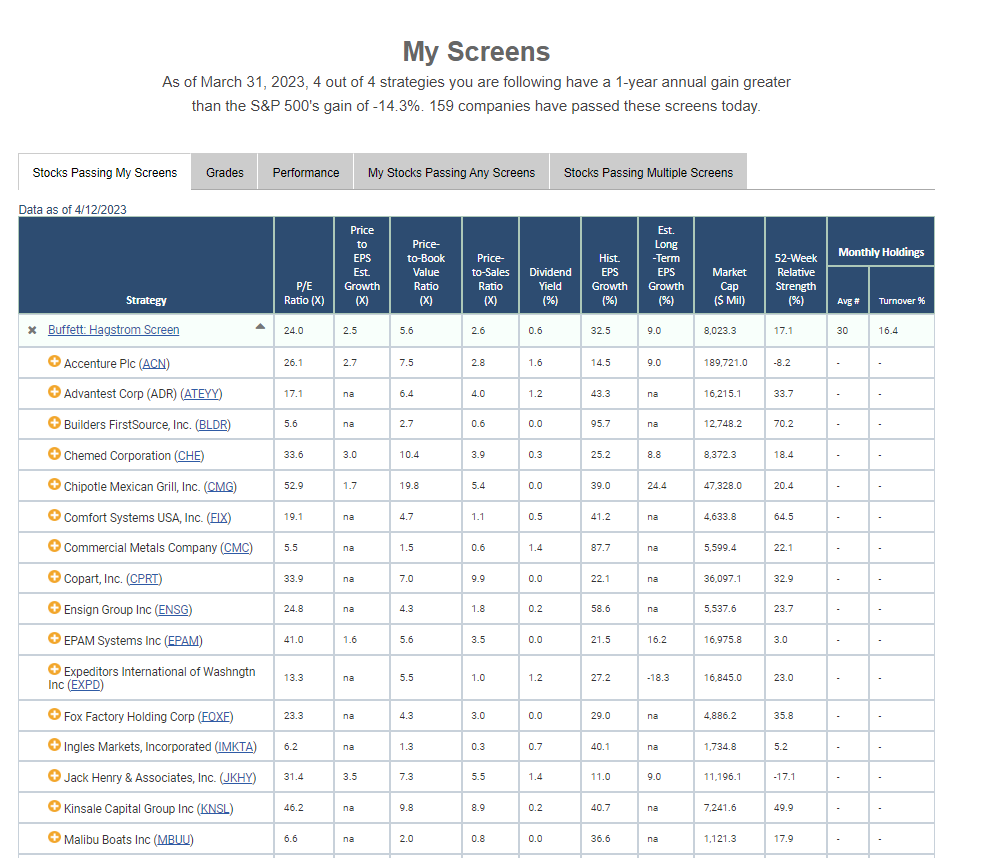Click the plus icon beside Chemed Corporation
Screen dimensions: 986x858
(x=55, y=454)
